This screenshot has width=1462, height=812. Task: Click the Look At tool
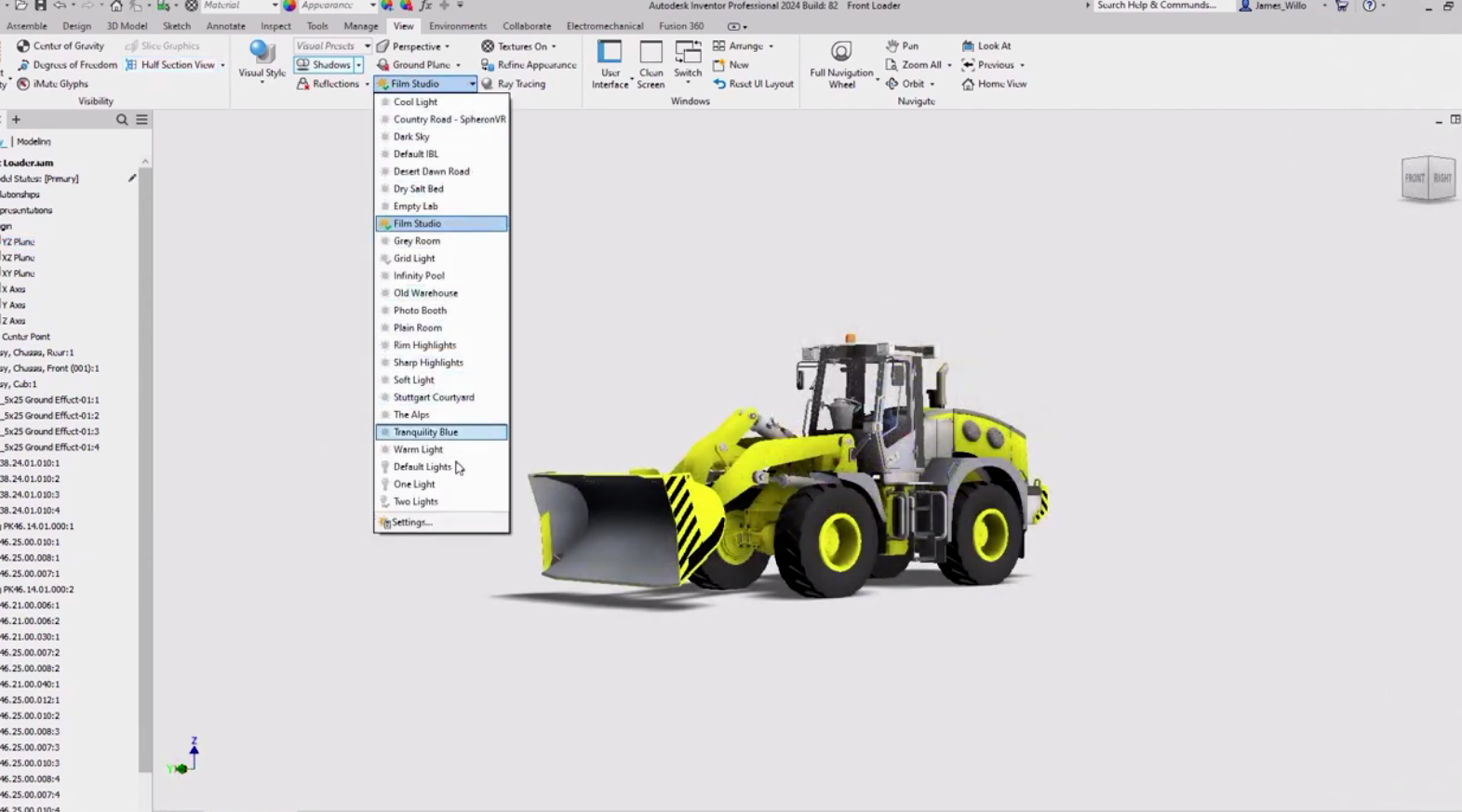(986, 46)
